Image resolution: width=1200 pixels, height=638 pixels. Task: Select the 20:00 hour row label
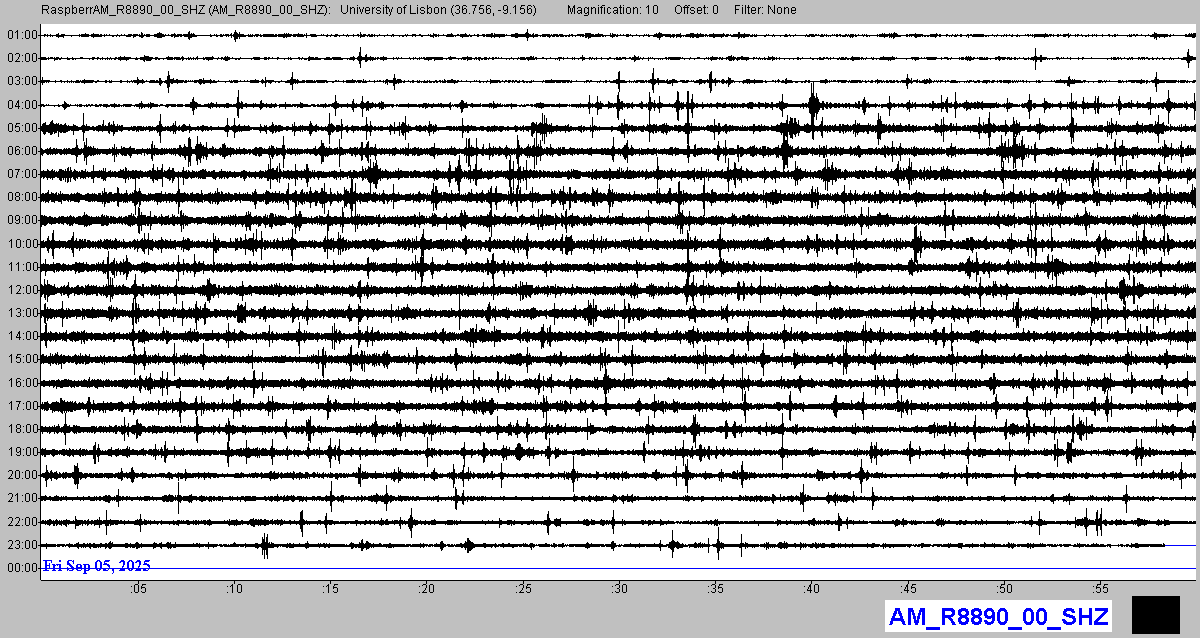click(x=22, y=475)
